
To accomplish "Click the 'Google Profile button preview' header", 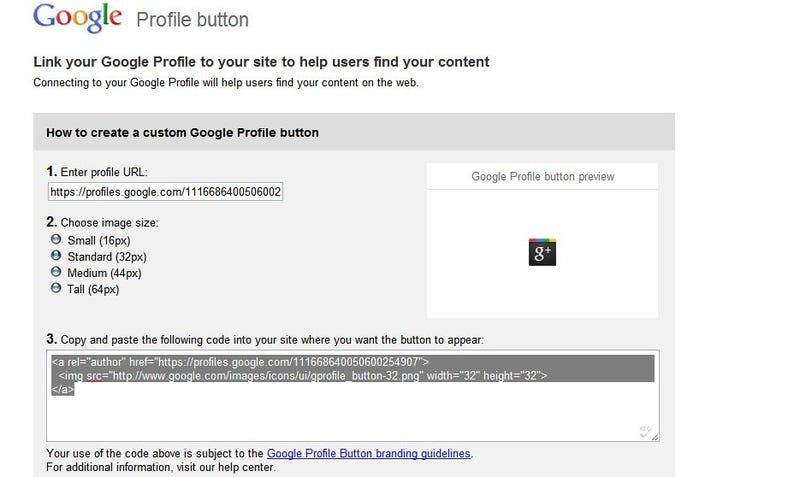I will [x=542, y=177].
